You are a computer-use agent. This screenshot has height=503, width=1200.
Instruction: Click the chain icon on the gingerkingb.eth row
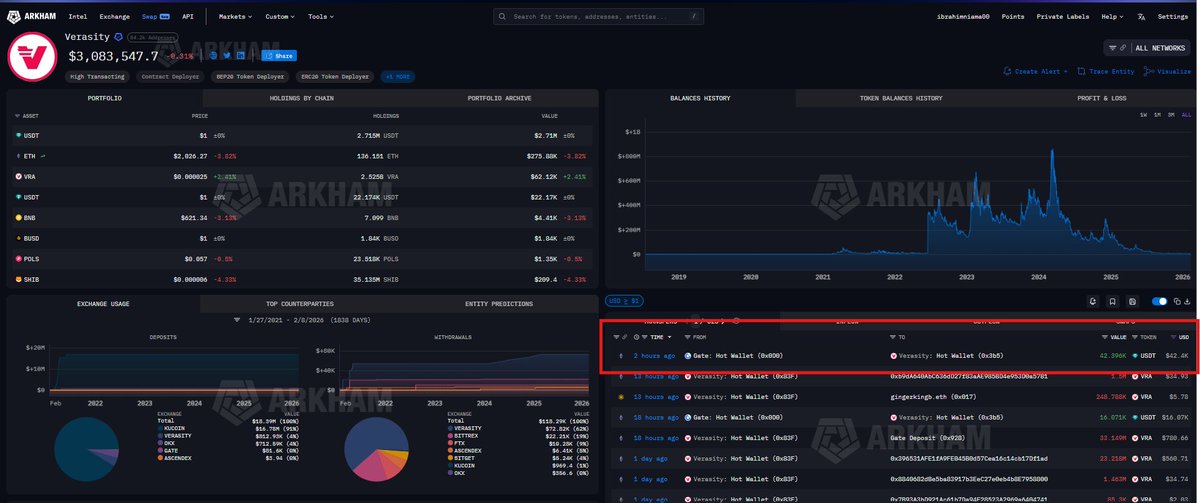click(x=622, y=397)
